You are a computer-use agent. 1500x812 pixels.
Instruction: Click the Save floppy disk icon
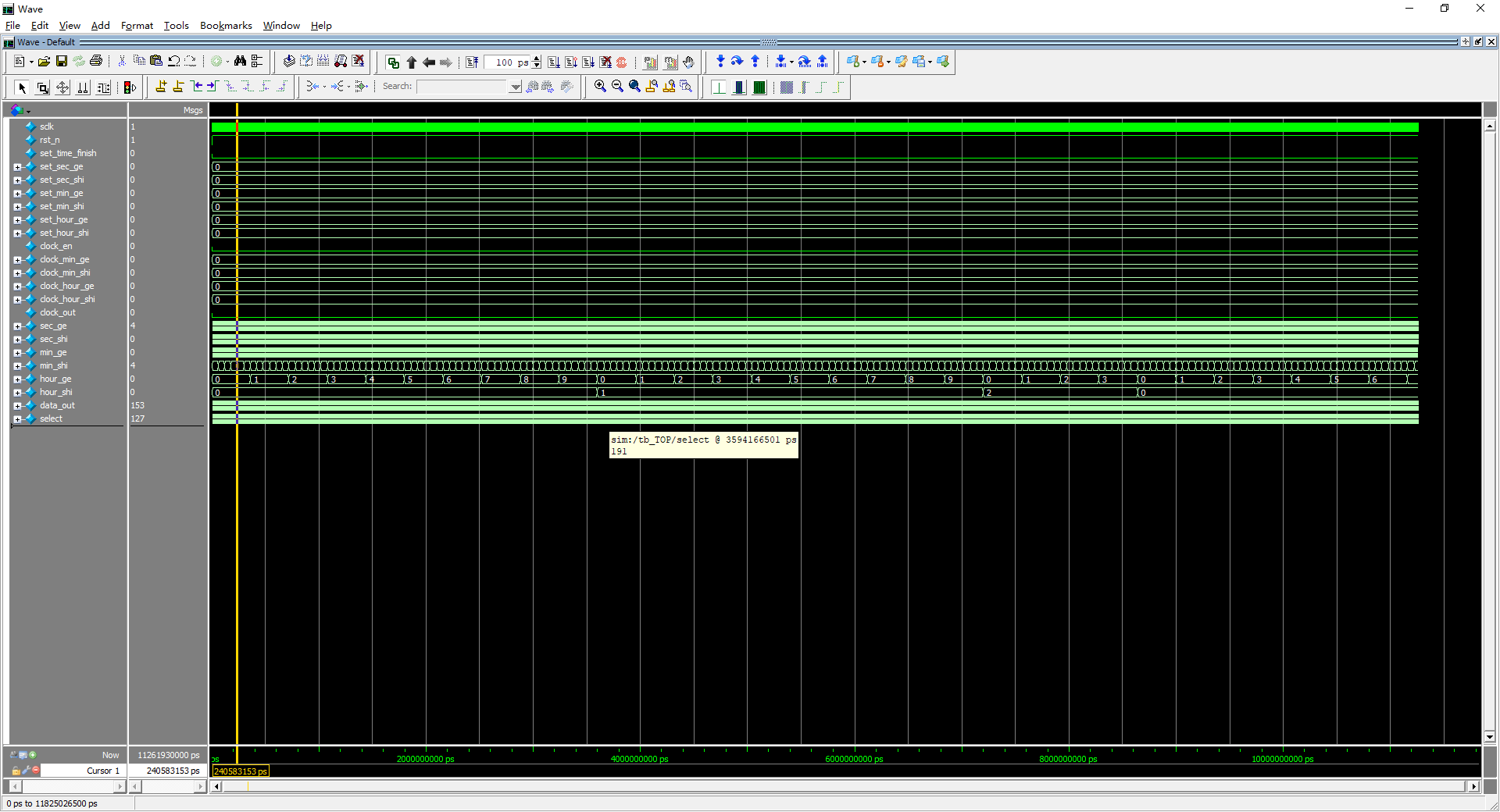62,61
